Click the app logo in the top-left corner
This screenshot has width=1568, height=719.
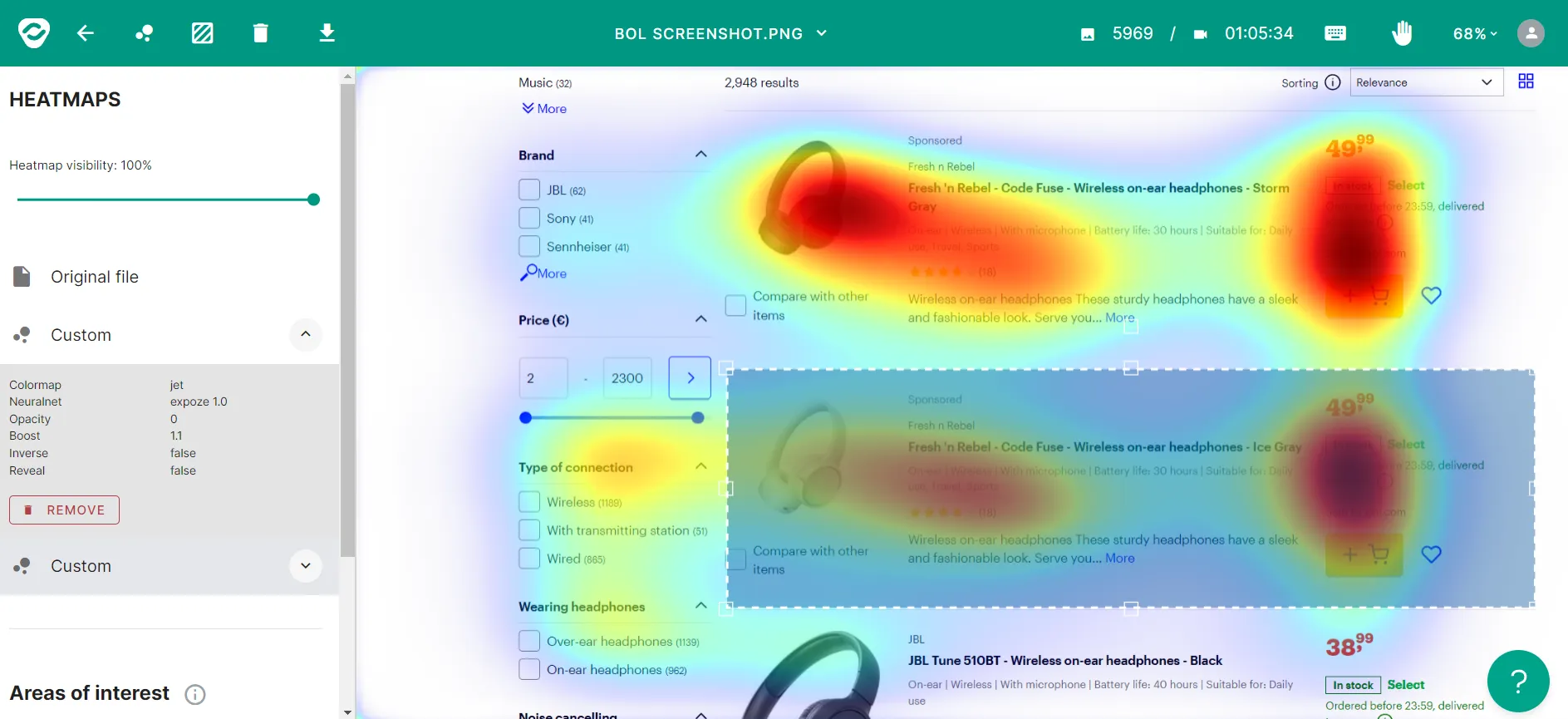click(34, 33)
